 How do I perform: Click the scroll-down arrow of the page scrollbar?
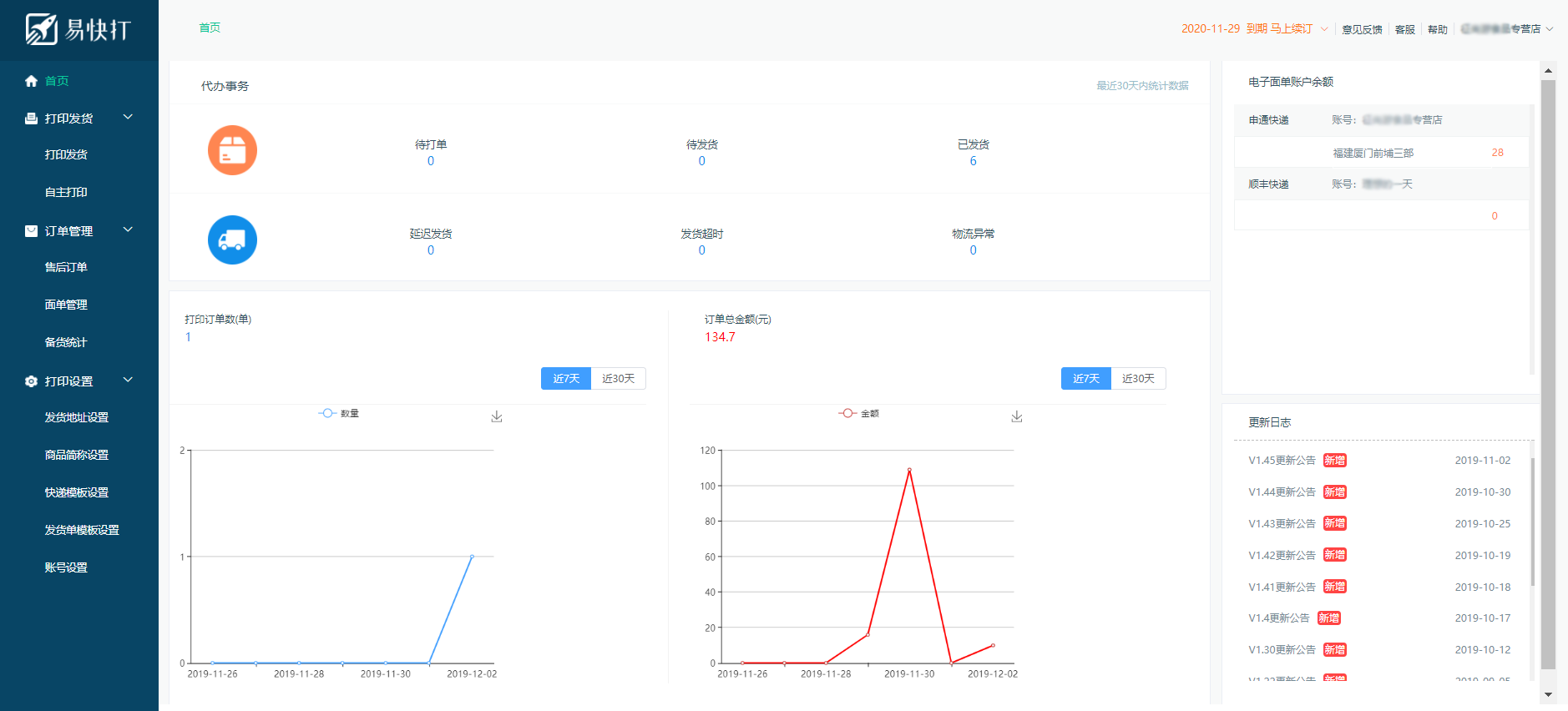pyautogui.click(x=1548, y=694)
